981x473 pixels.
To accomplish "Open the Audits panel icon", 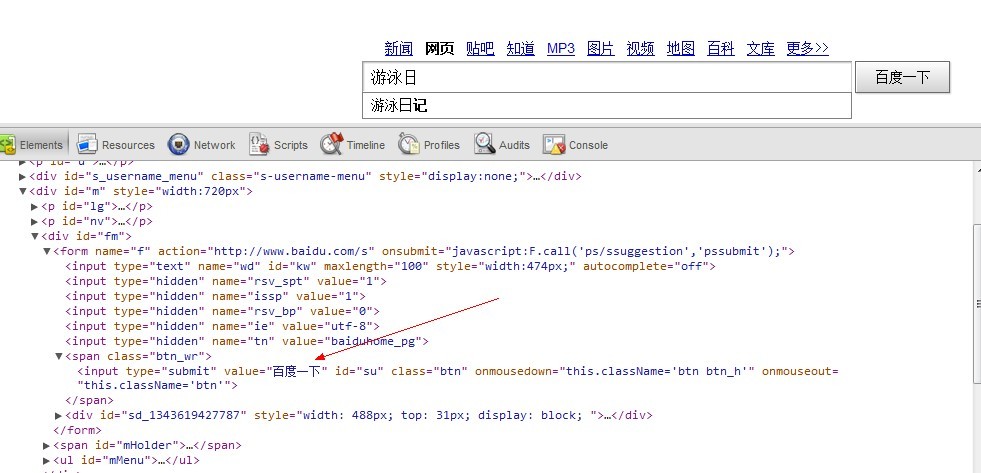I will point(484,145).
